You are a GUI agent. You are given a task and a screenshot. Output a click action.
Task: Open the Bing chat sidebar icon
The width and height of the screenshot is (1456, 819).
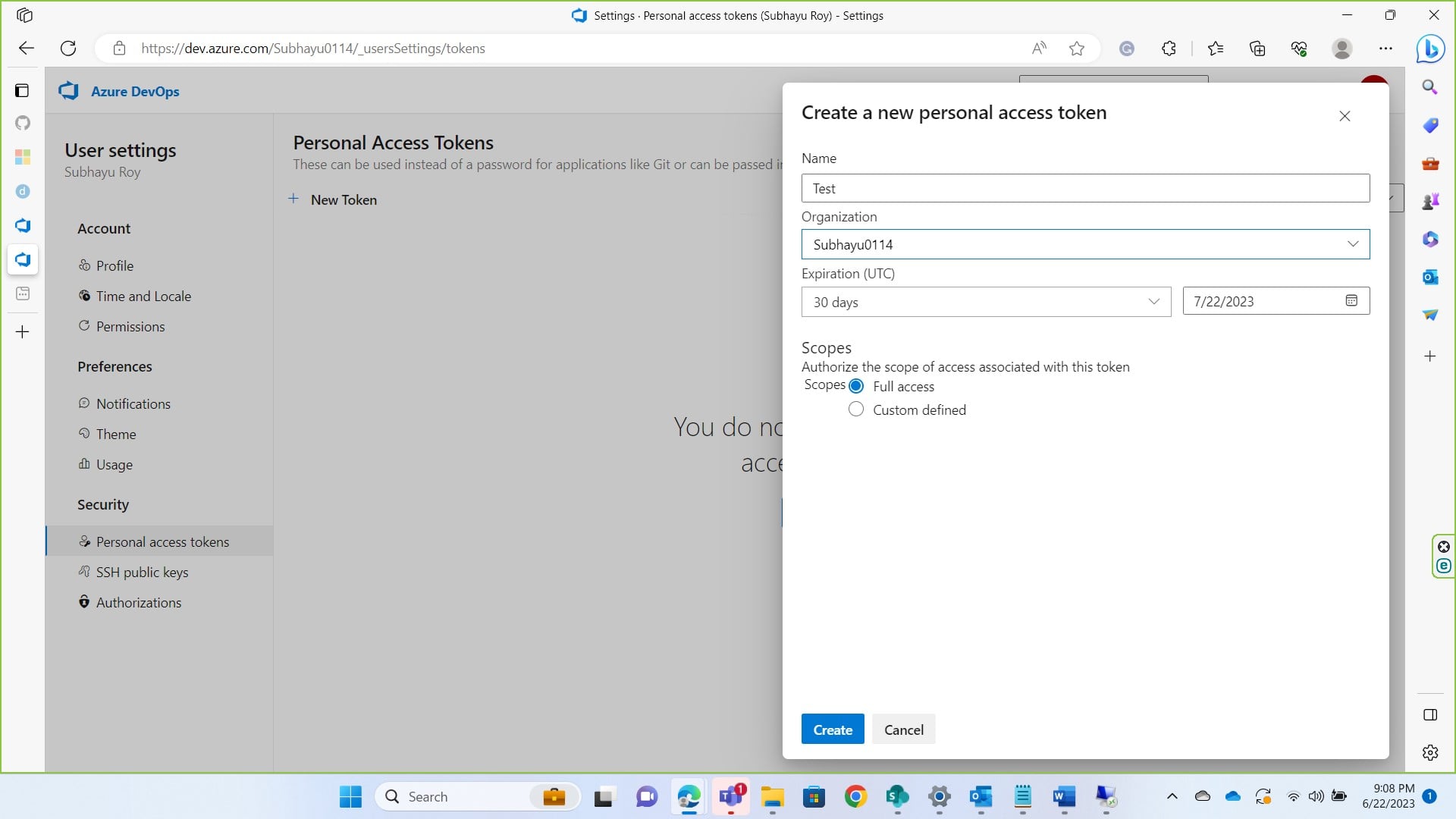coord(1430,49)
